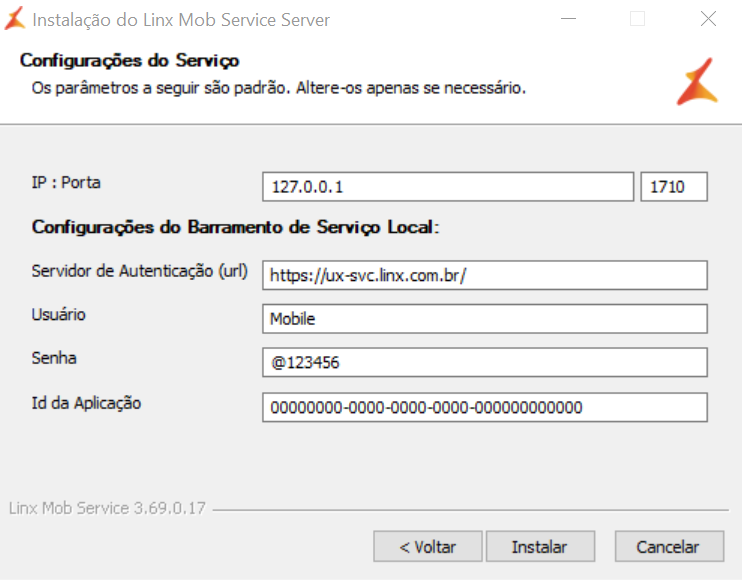Go back with the < Voltar button
Image resolution: width=742 pixels, height=580 pixels.
pyautogui.click(x=428, y=546)
